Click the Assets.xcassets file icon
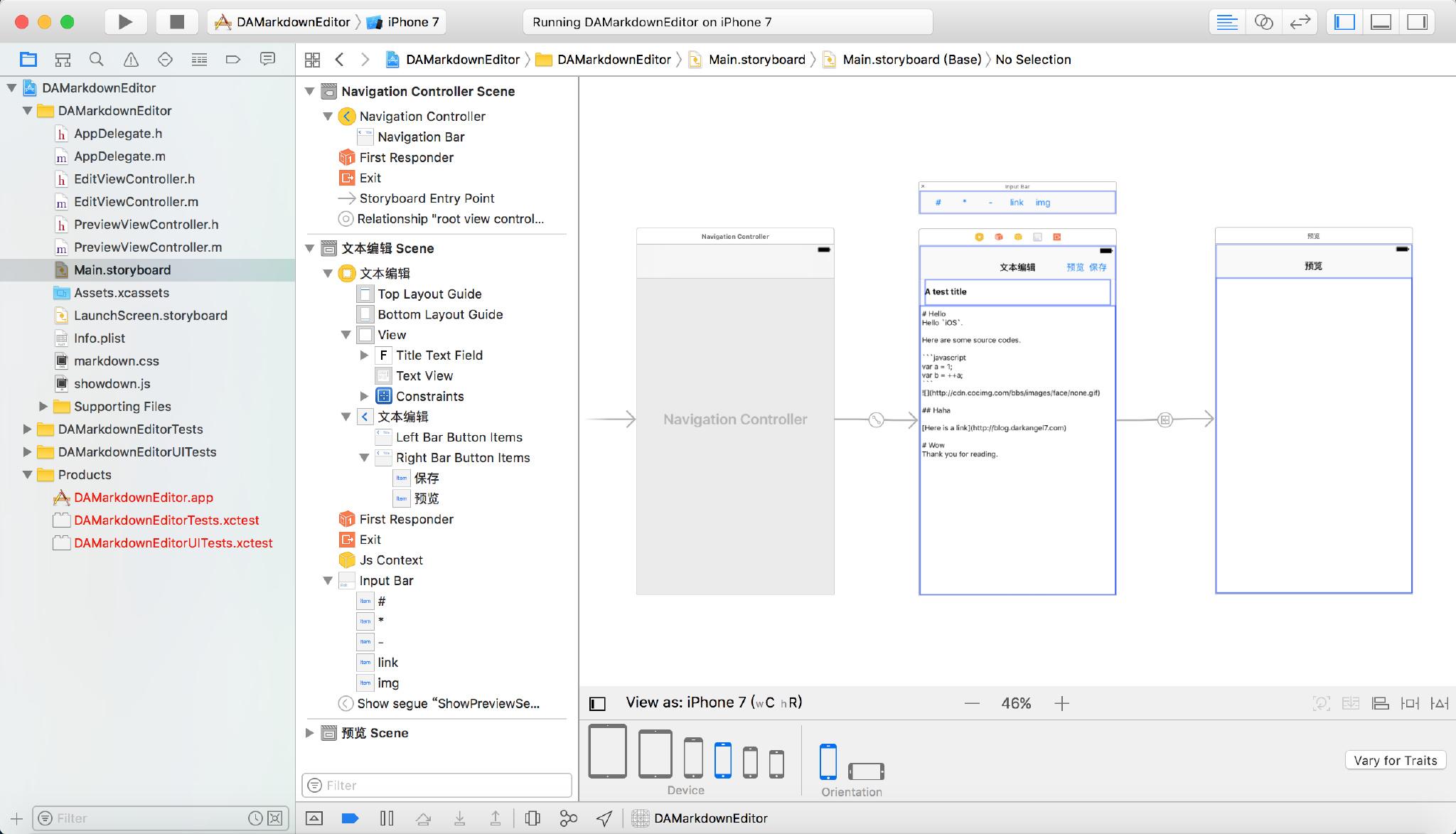1456x834 pixels. (x=62, y=291)
